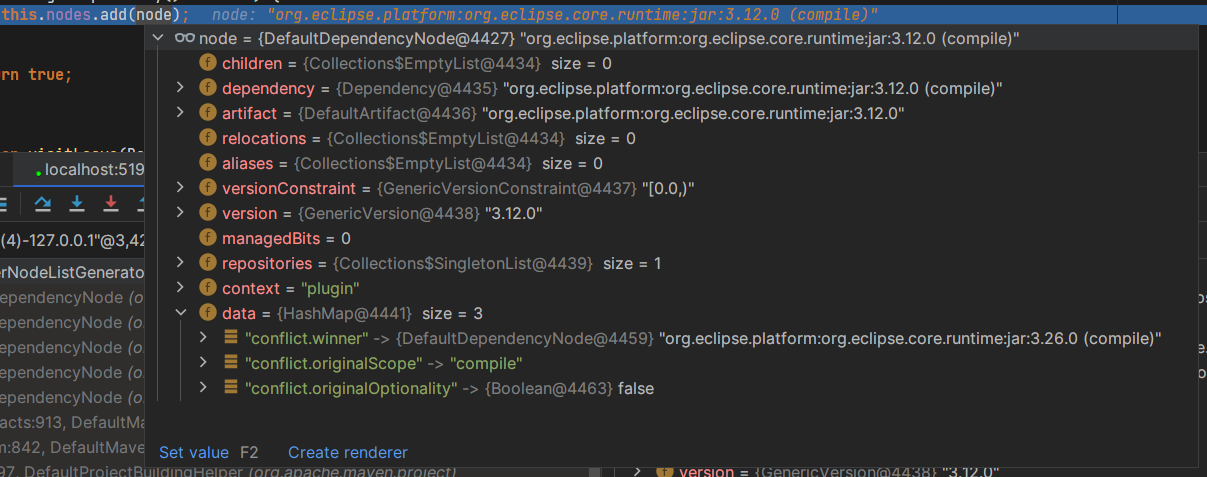
Task: Click the version row in background Variables pane
Action: coord(840,471)
